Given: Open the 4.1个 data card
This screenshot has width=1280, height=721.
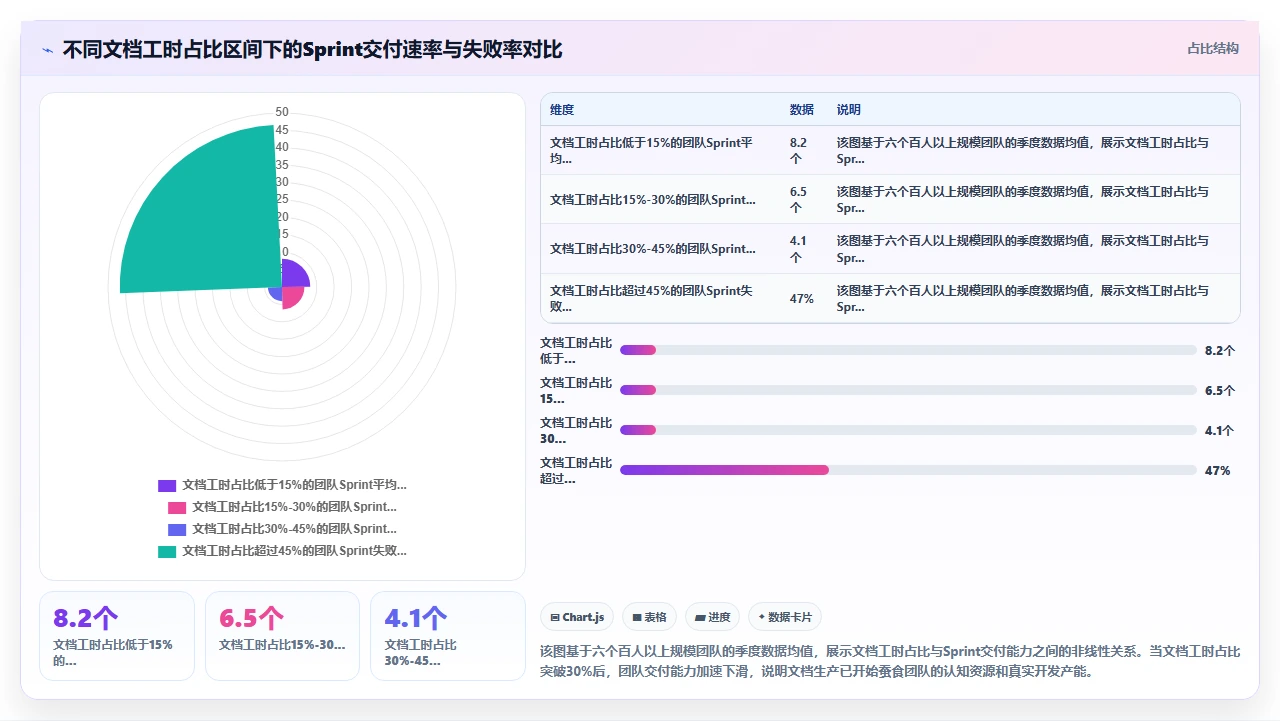Looking at the screenshot, I should tap(447, 636).
